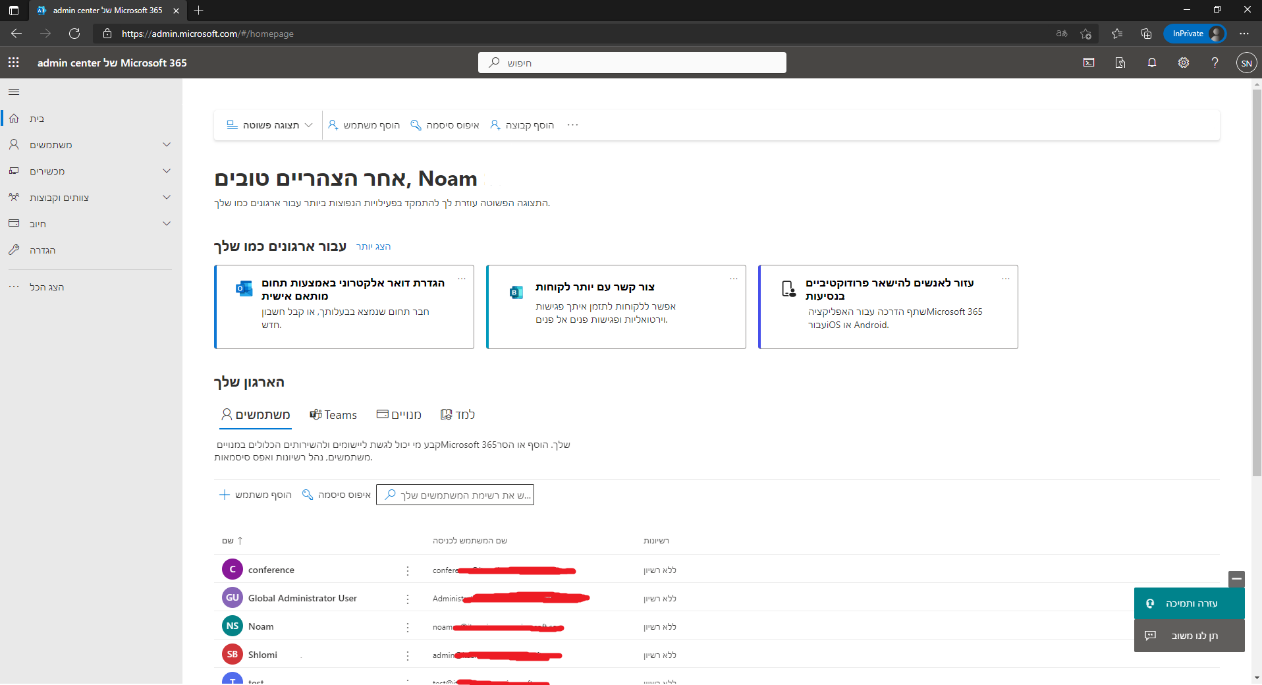Open the tab actions menu icon

14,9
